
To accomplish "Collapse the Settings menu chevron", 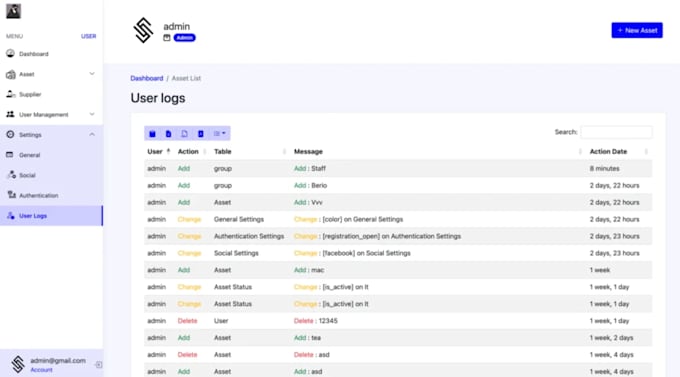I will tap(92, 134).
